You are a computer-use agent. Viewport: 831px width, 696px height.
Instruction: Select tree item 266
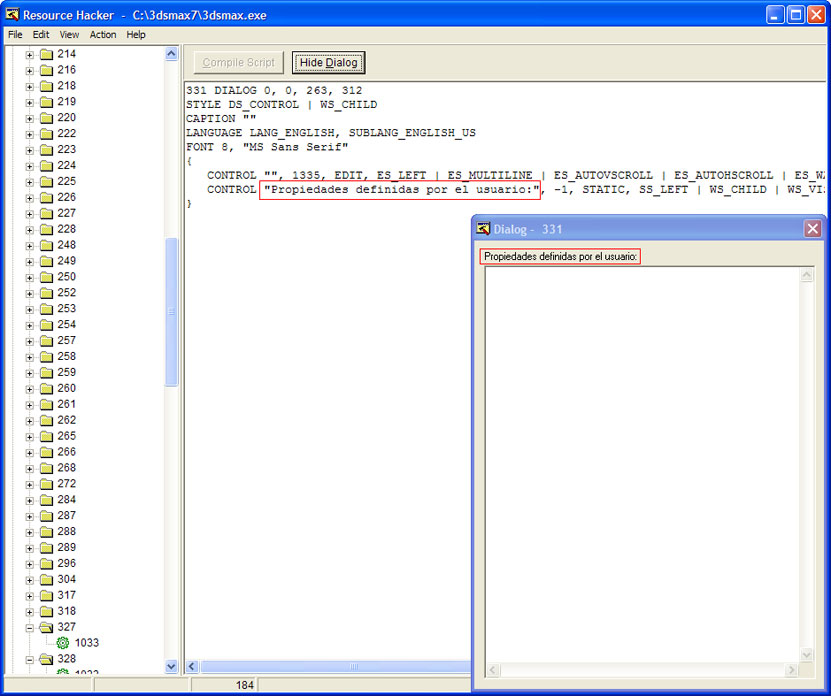[67, 452]
